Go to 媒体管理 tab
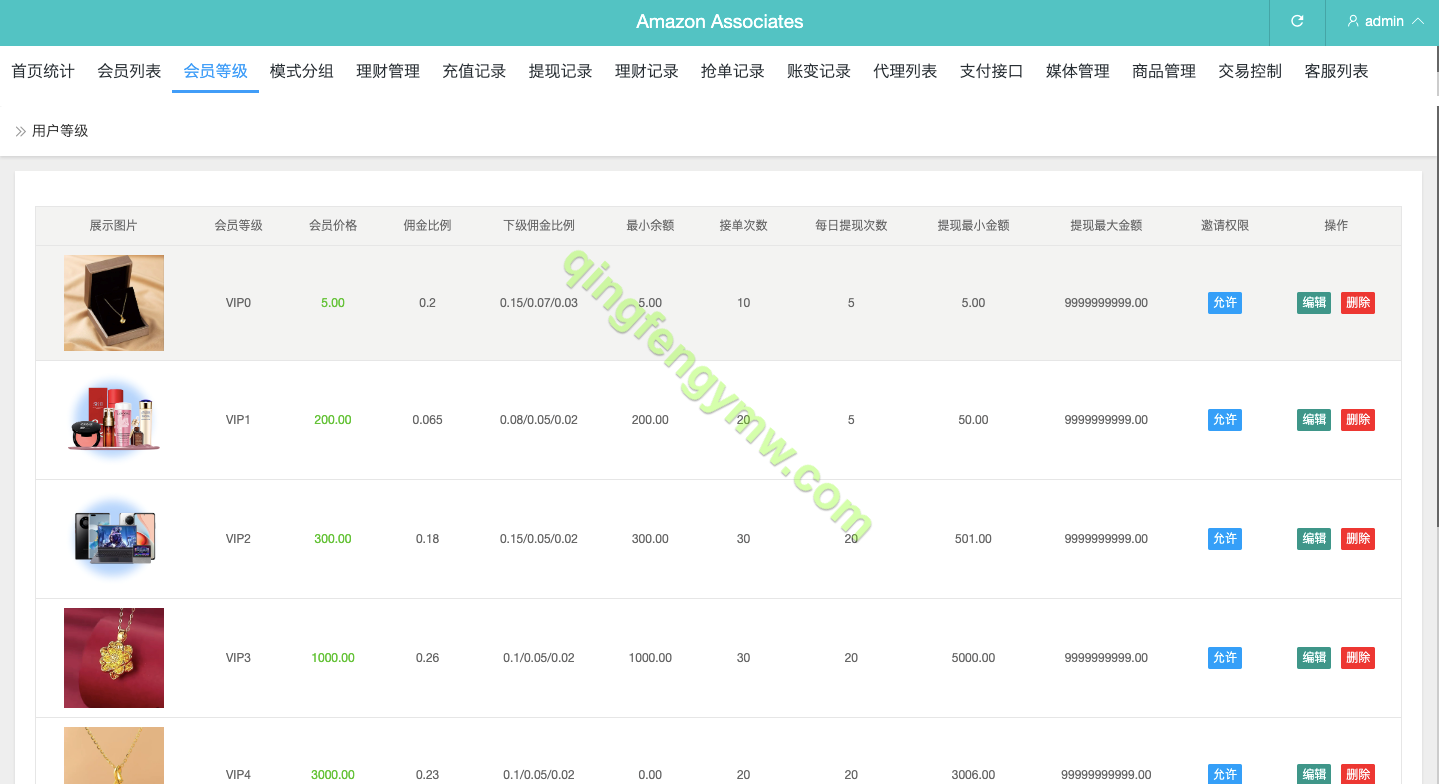 (x=1078, y=71)
